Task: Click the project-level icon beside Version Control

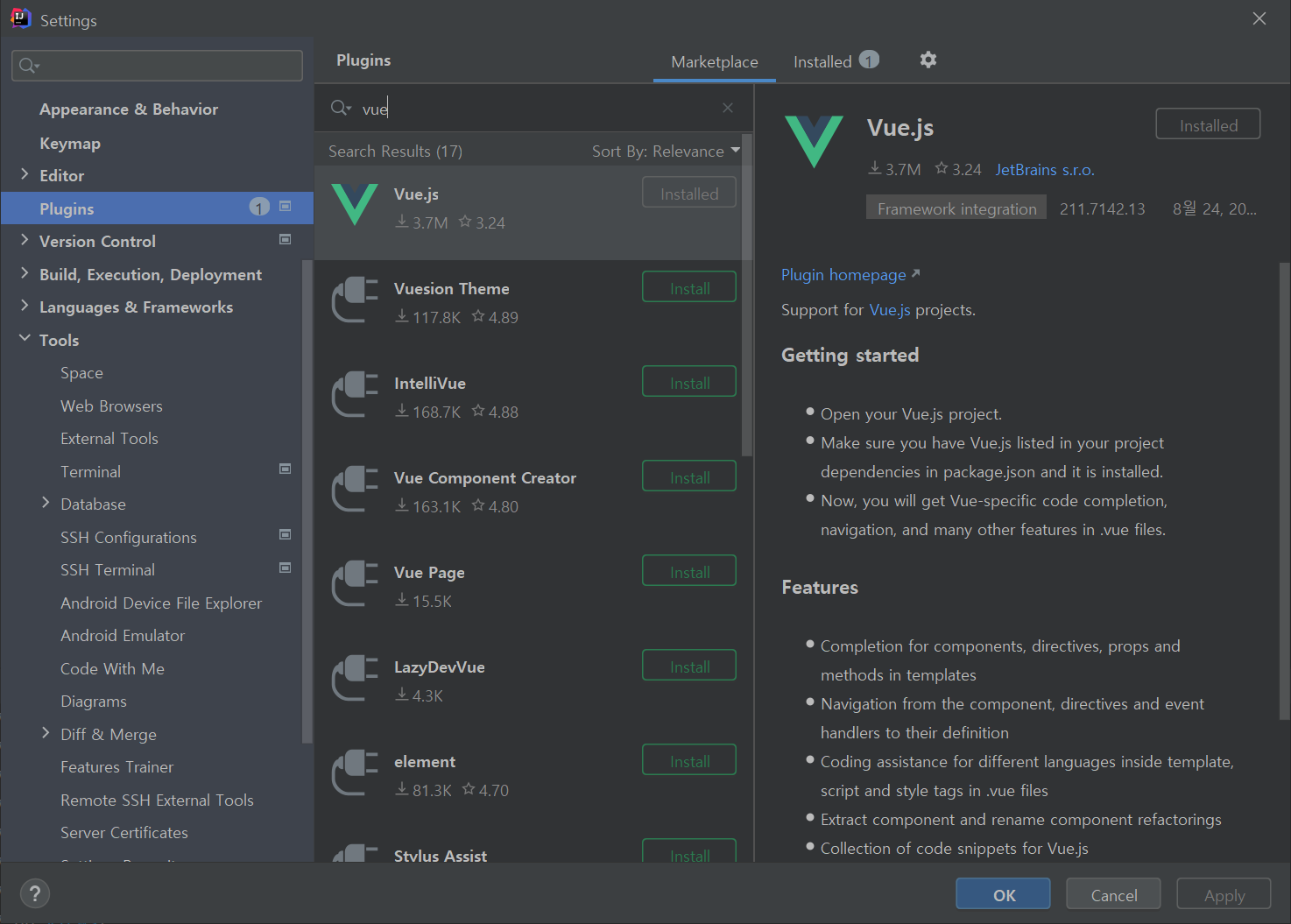Action: pos(285,239)
